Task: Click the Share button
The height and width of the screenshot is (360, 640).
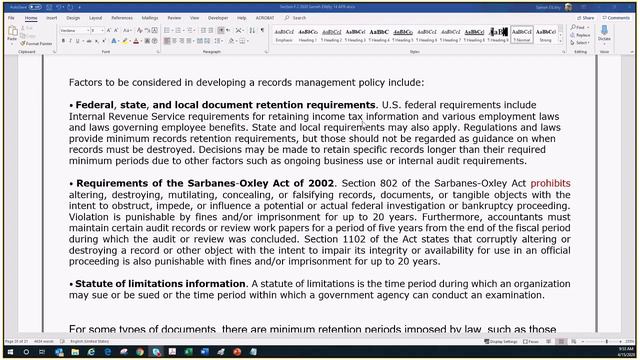Action: [x=586, y=18]
